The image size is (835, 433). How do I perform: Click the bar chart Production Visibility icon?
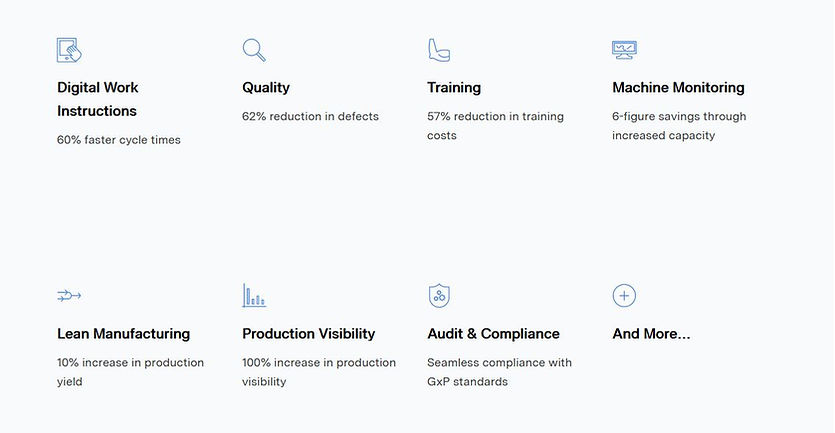(254, 295)
